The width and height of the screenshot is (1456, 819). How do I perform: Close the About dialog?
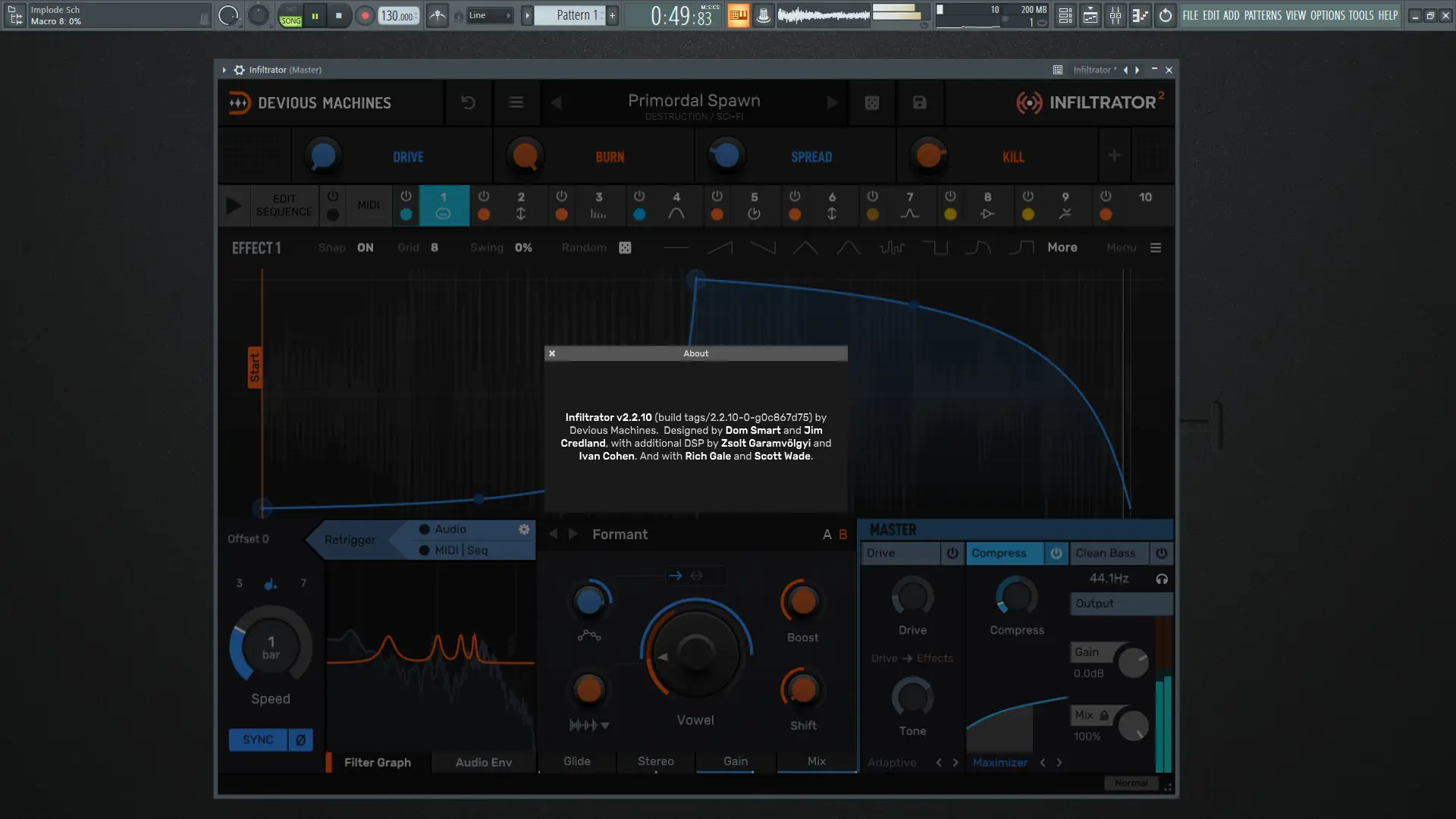(x=552, y=353)
